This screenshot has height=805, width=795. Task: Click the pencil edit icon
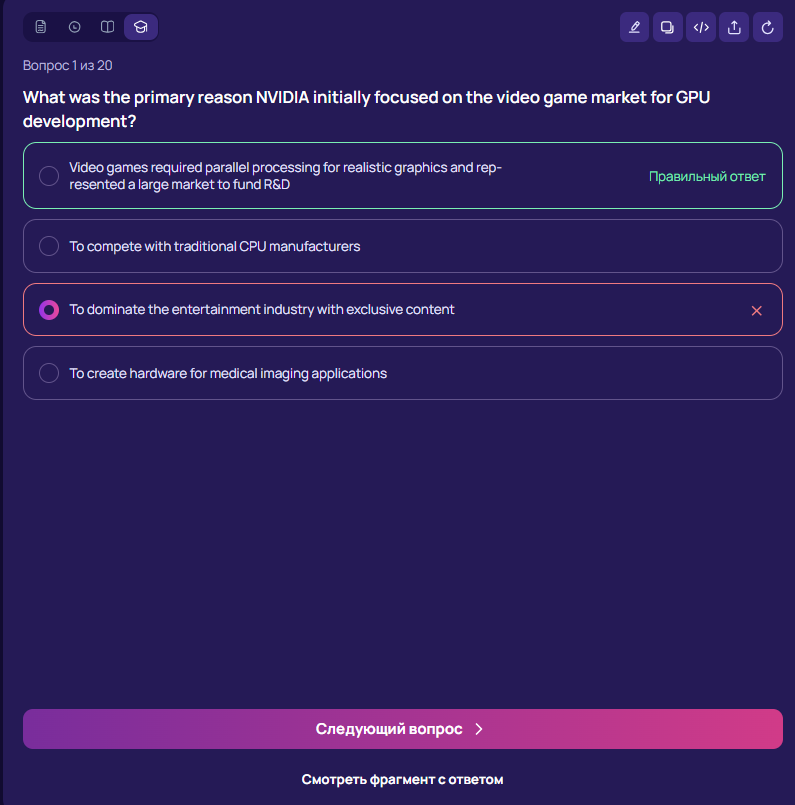click(x=634, y=27)
